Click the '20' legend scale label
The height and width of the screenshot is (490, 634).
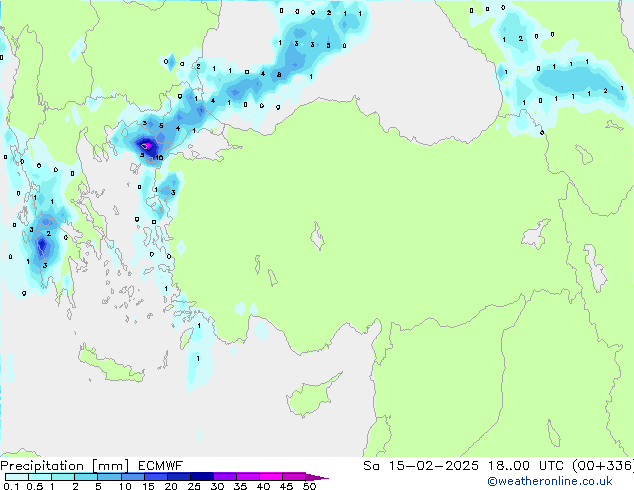(x=171, y=486)
